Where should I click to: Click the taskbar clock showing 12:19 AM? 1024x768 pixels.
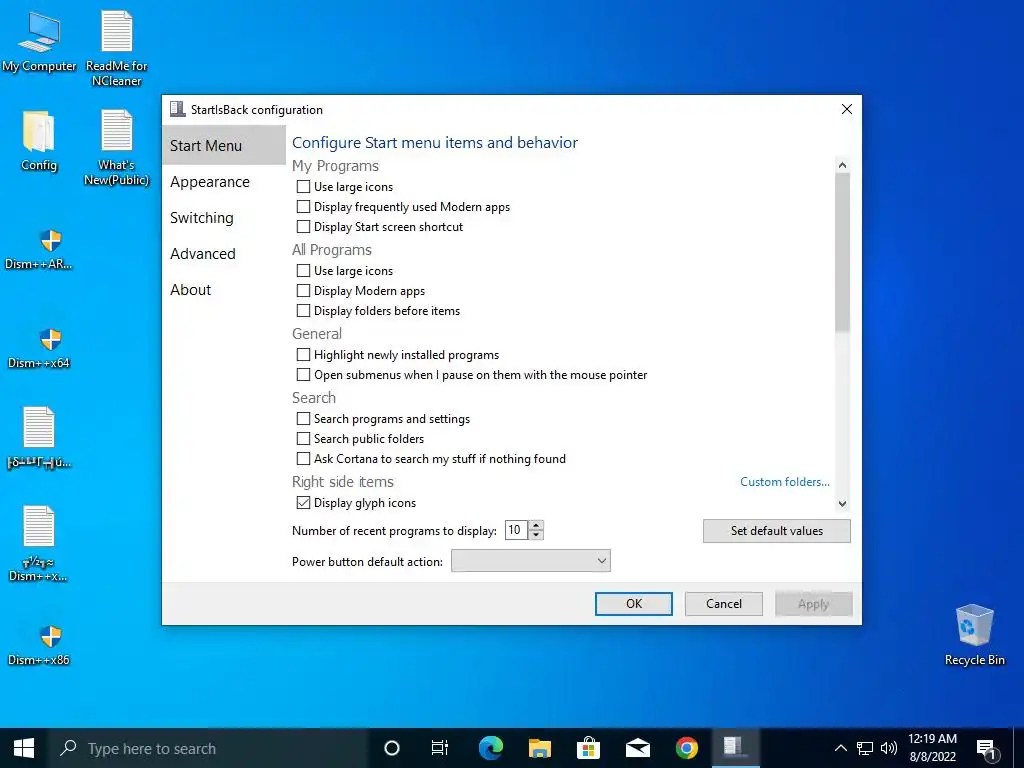coord(933,748)
